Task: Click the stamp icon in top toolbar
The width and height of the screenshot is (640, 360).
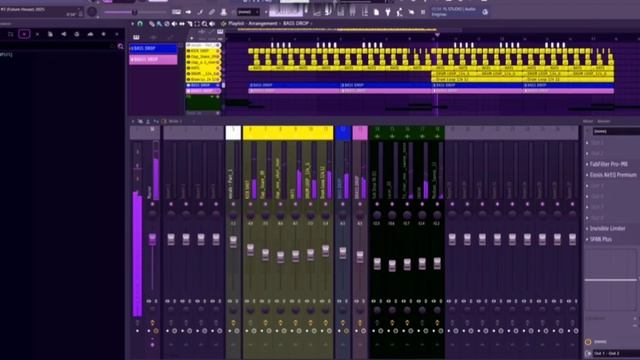Action: pyautogui.click(x=224, y=12)
